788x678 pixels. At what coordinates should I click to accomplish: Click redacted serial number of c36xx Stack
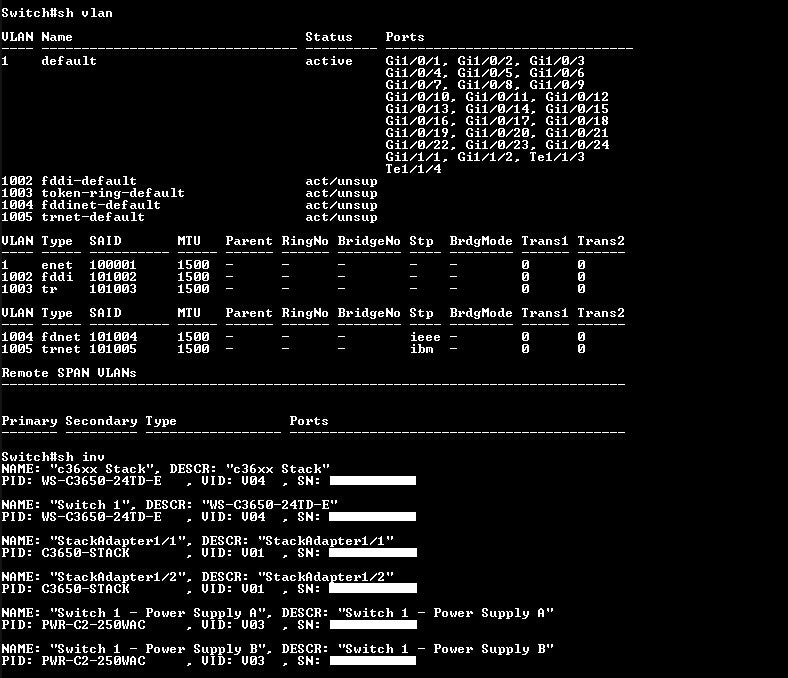[x=373, y=481]
